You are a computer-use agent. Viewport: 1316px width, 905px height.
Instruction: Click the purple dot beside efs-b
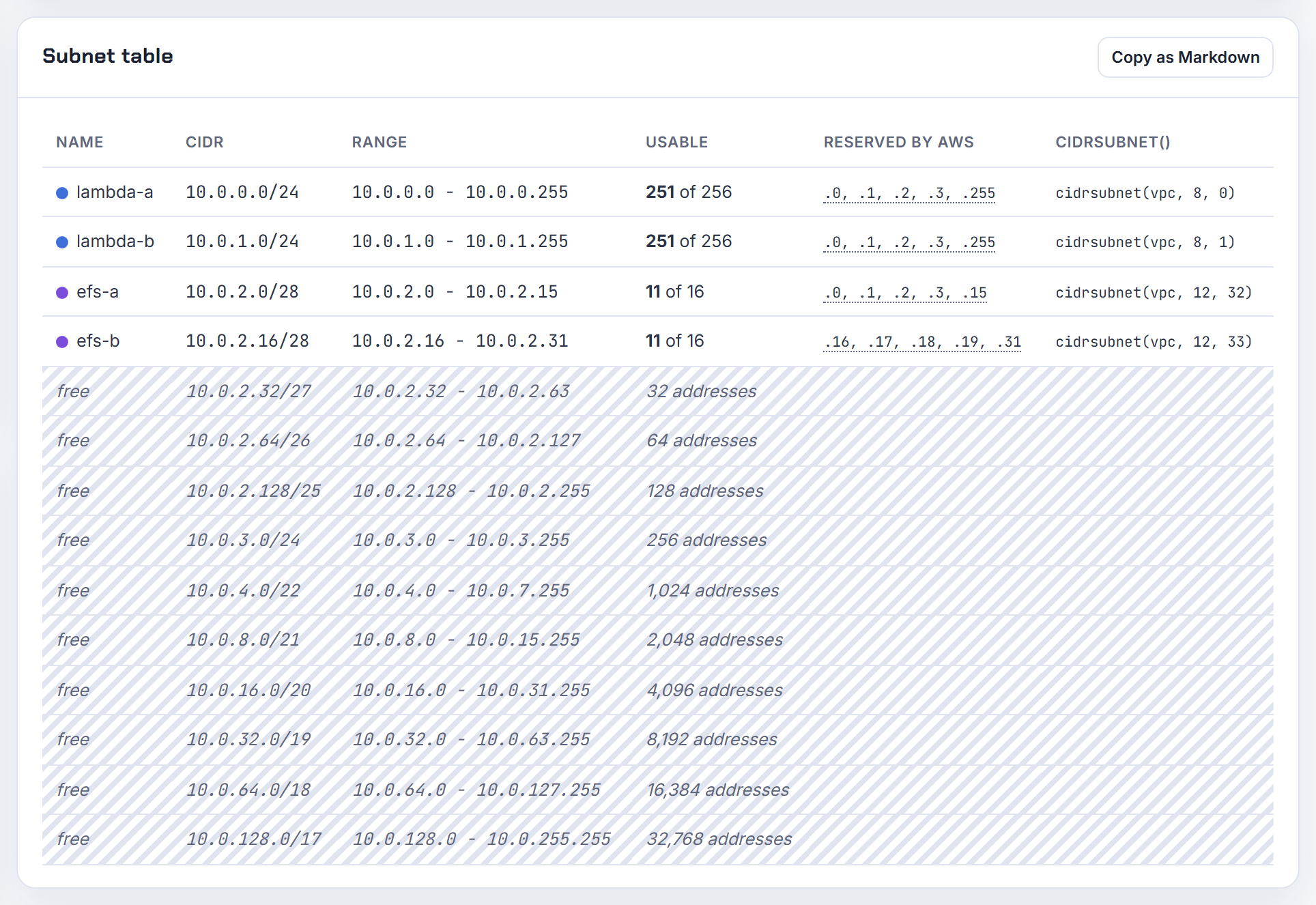(x=62, y=342)
